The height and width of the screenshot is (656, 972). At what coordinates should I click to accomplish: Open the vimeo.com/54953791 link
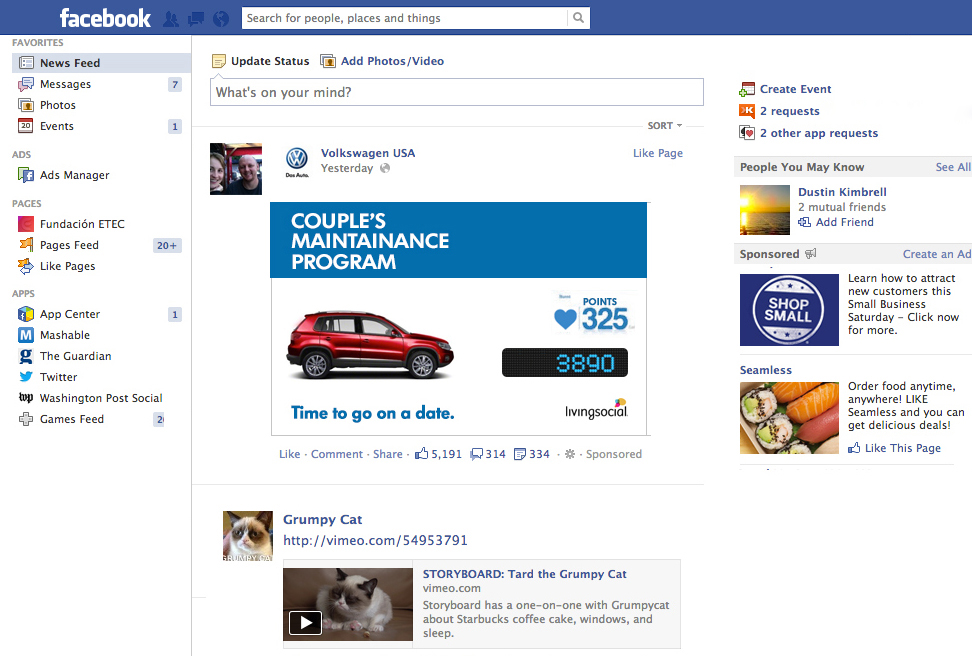pyautogui.click(x=375, y=540)
